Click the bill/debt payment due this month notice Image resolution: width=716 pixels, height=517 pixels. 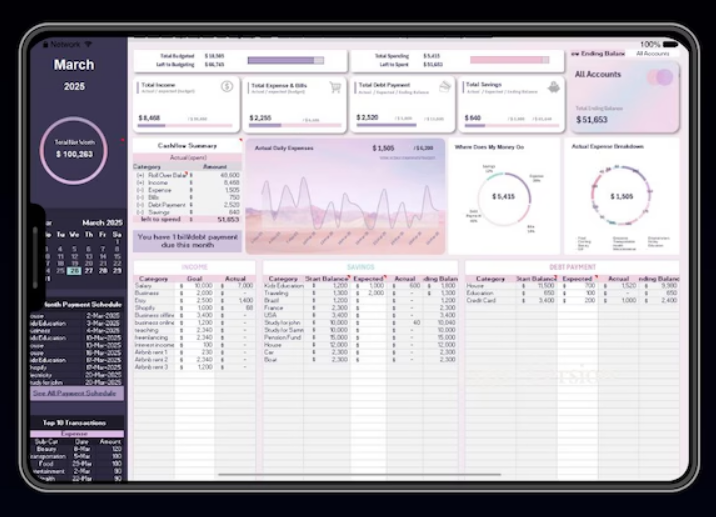tap(187, 241)
